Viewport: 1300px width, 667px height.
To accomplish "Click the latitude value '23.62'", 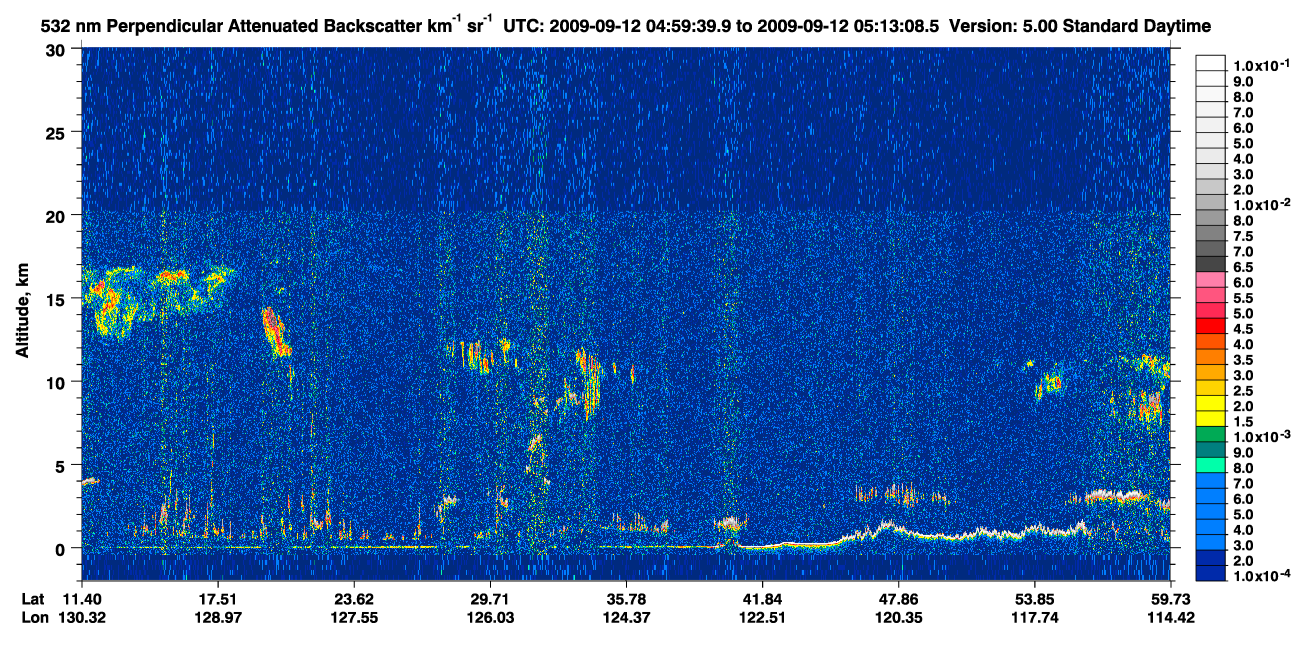I will point(353,599).
